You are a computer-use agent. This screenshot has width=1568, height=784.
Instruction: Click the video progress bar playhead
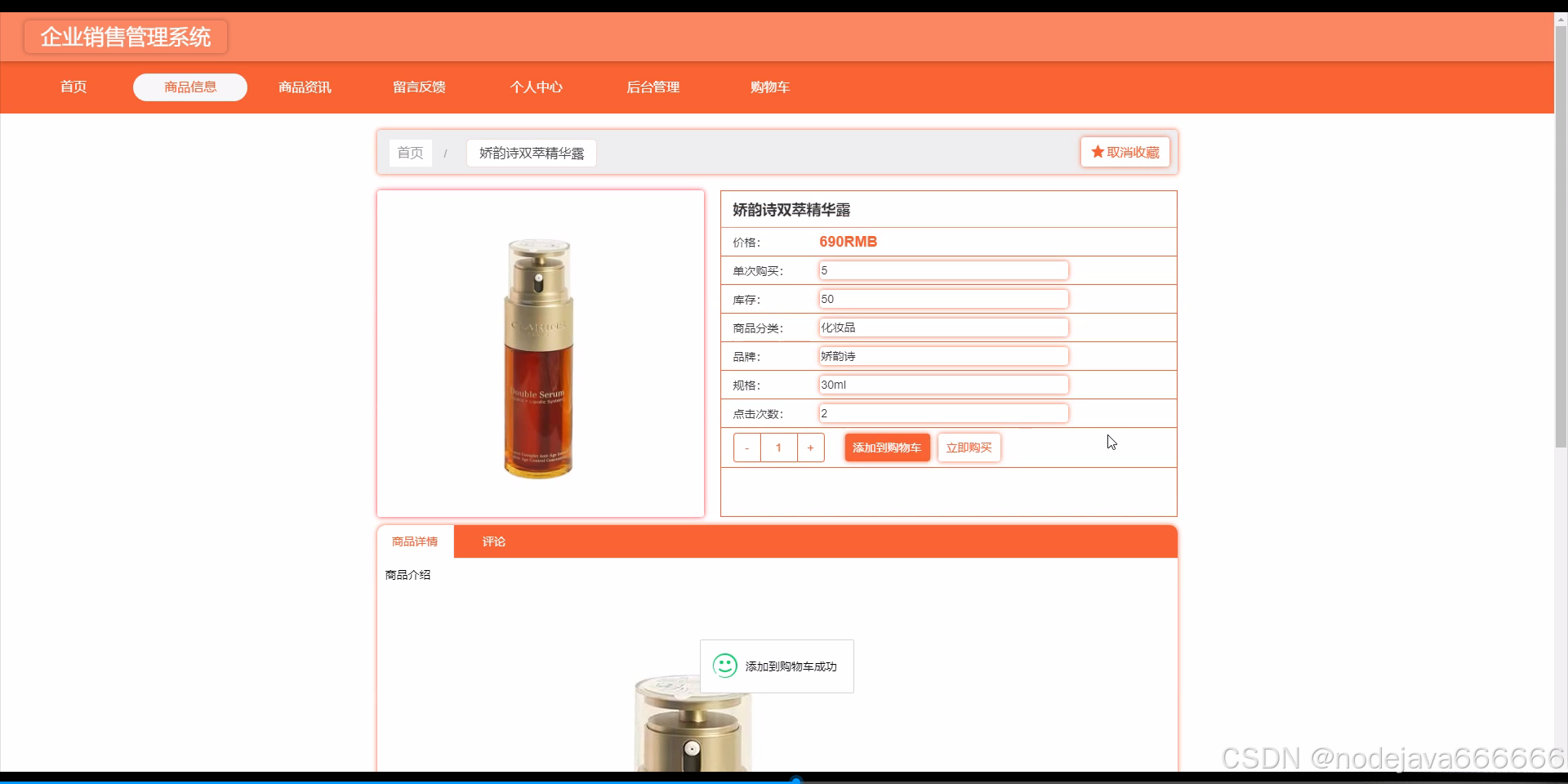tap(795, 781)
